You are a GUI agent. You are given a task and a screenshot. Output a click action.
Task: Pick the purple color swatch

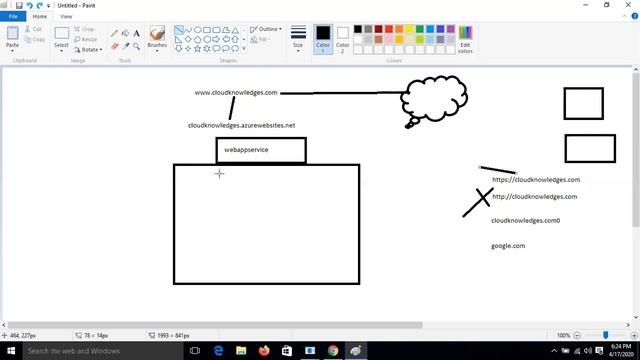coord(451,29)
